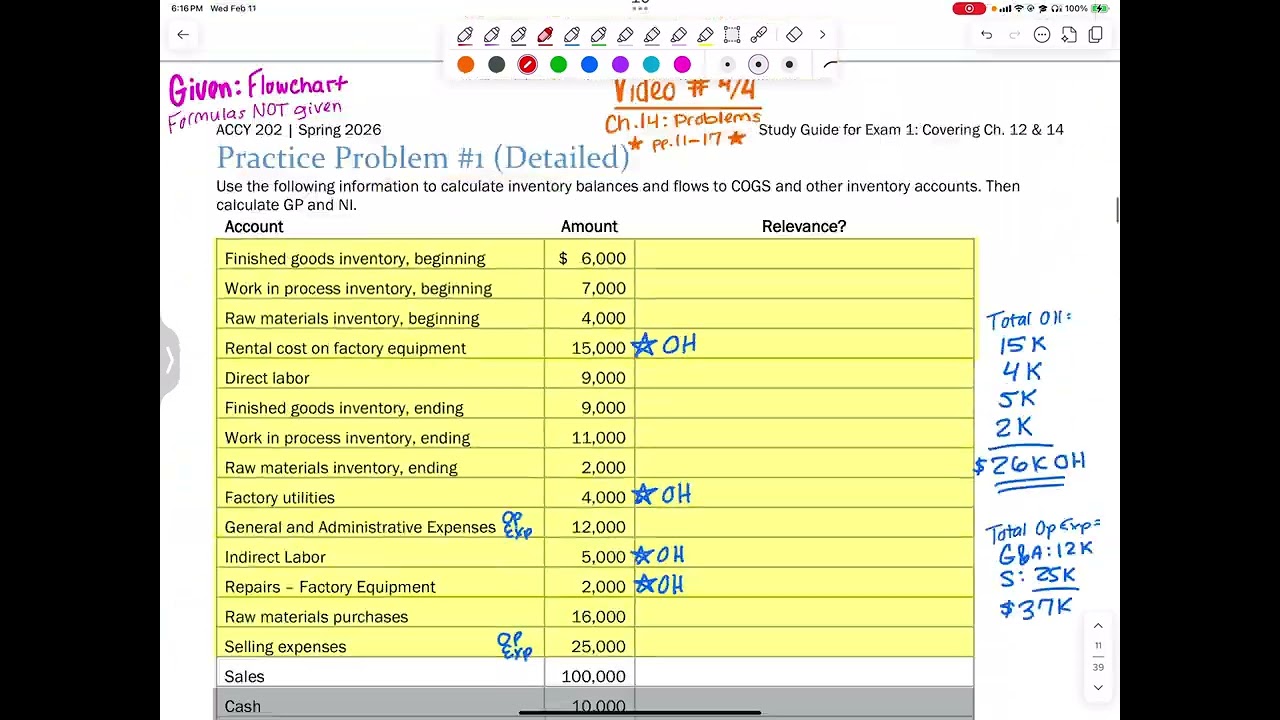Go back with the left arrow

(x=183, y=35)
